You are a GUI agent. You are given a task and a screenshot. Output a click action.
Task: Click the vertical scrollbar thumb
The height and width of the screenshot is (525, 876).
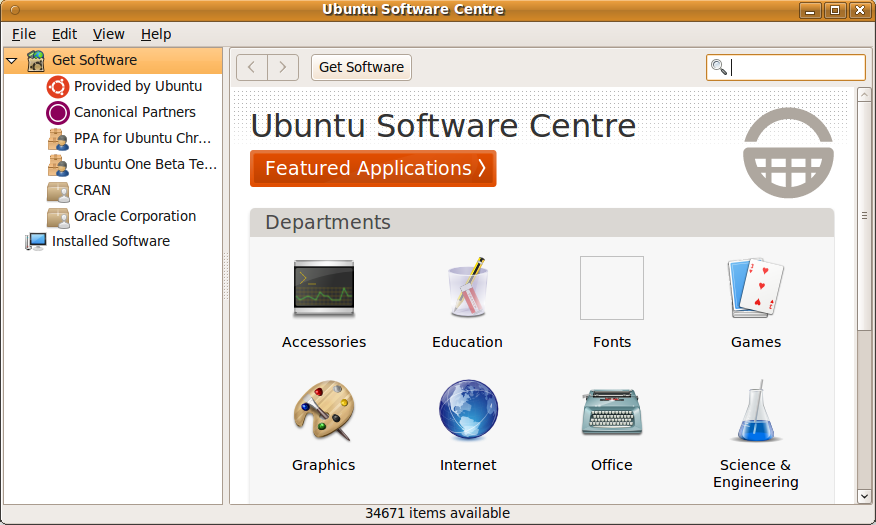click(x=864, y=216)
